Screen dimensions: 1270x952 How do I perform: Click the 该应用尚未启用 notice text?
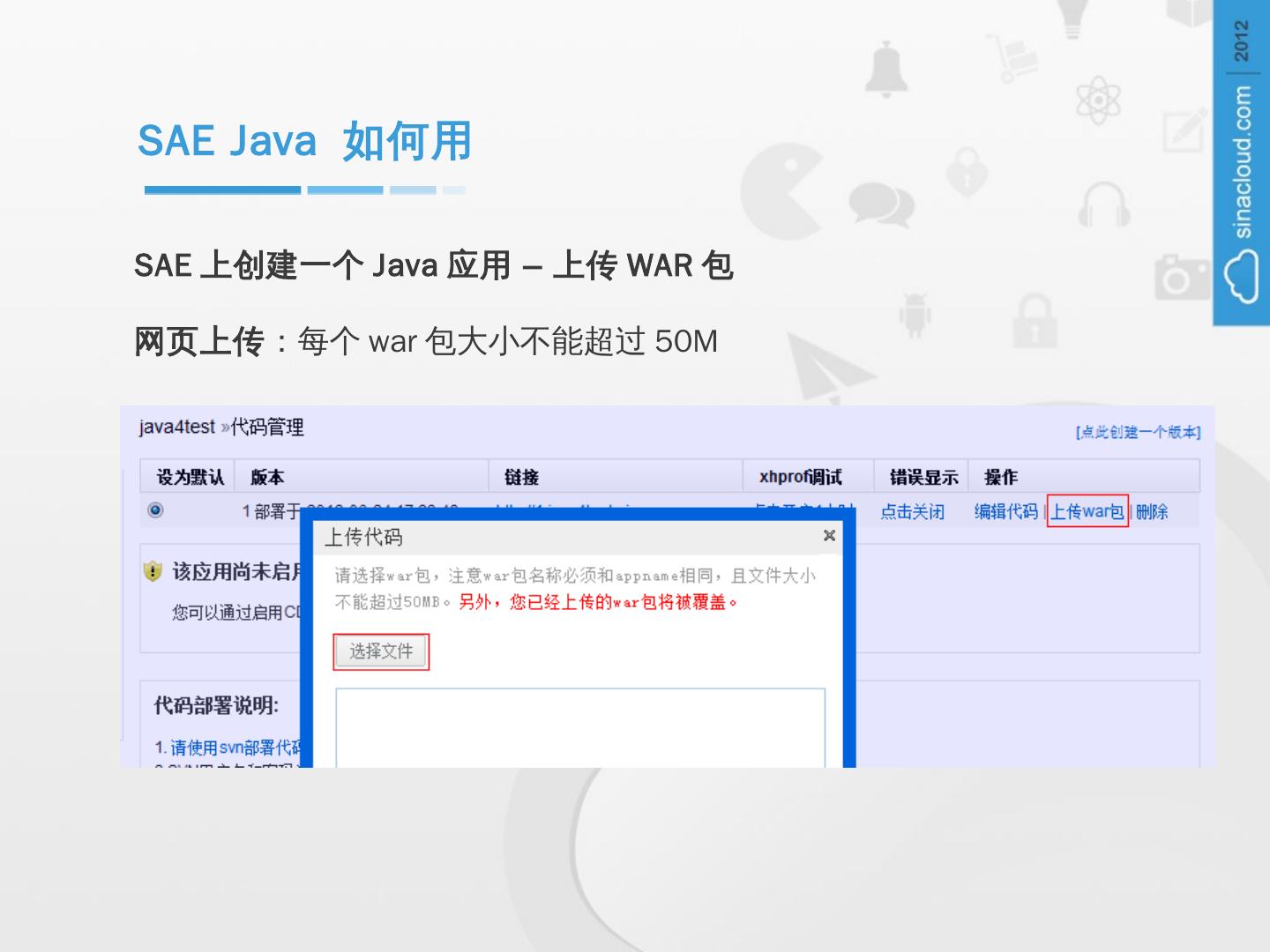(x=236, y=572)
